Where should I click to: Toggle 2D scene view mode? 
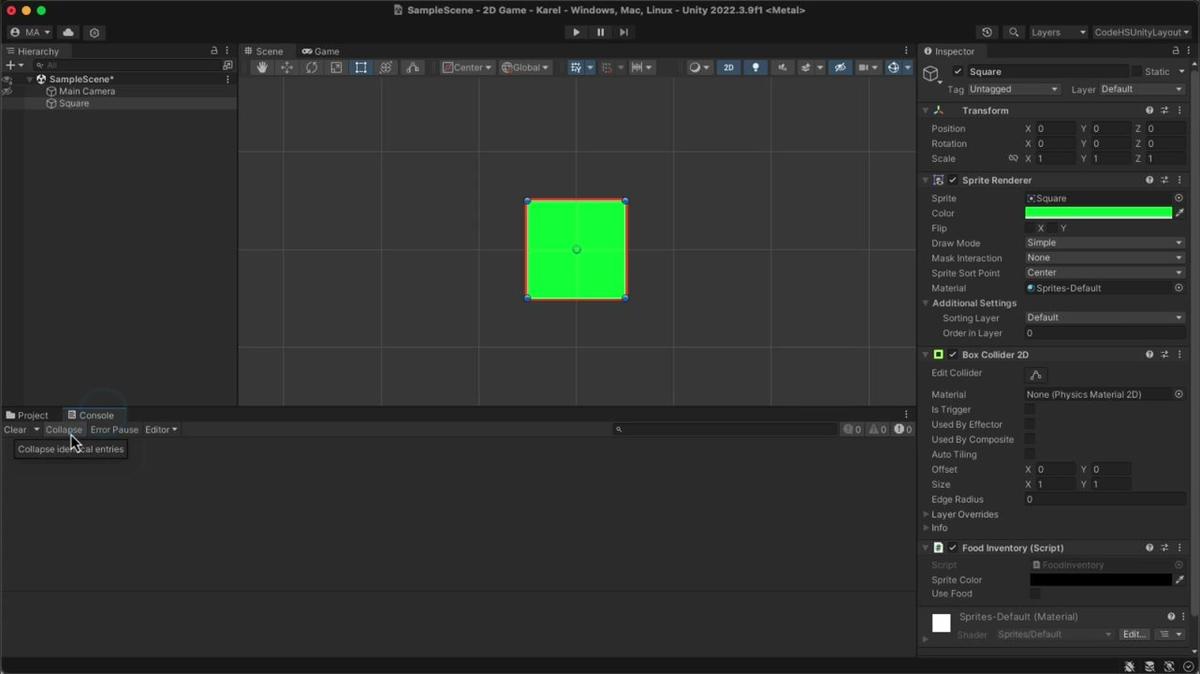pyautogui.click(x=728, y=67)
